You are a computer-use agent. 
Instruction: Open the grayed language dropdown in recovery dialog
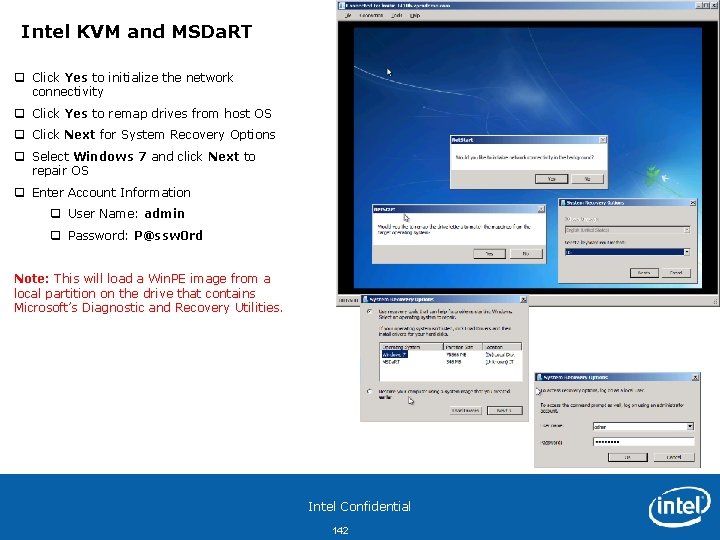pos(627,230)
